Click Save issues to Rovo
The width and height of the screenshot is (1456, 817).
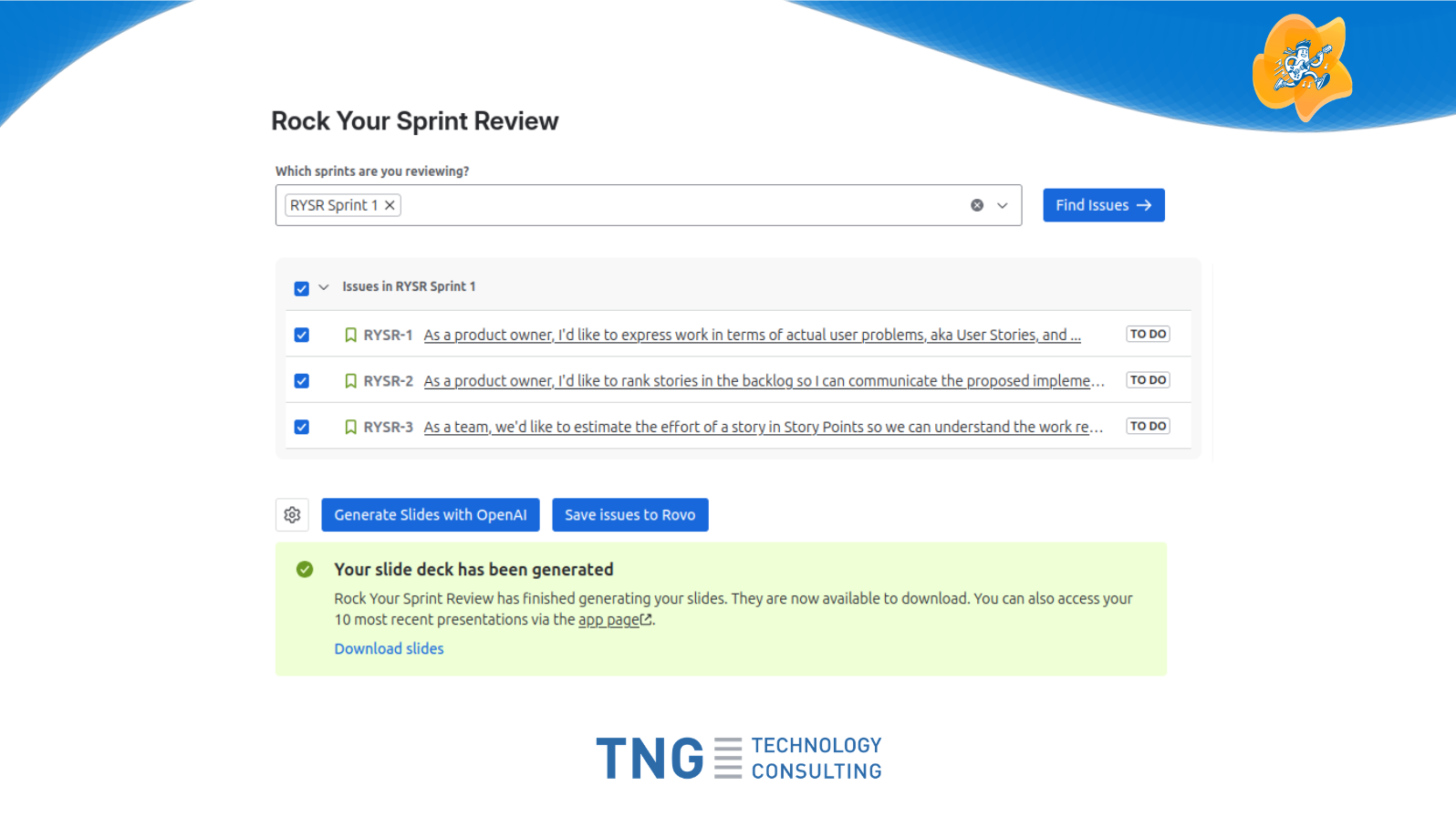630,515
